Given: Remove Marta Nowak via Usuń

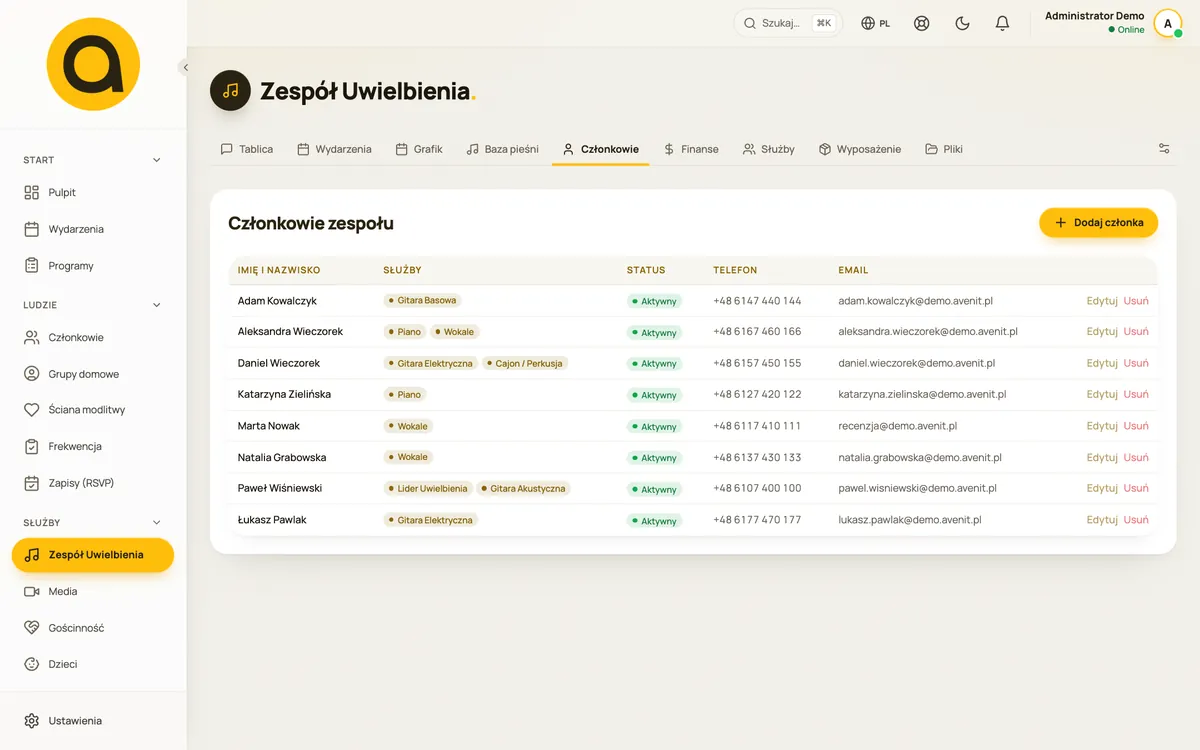Looking at the screenshot, I should click(1136, 426).
